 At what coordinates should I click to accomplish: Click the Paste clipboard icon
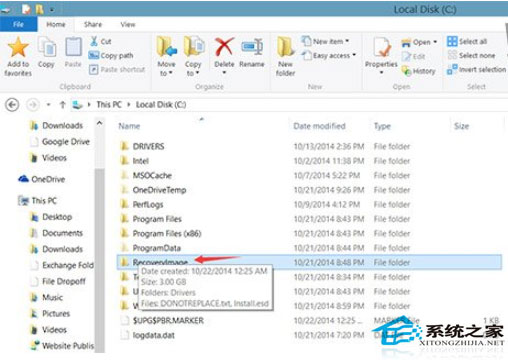click(x=73, y=47)
